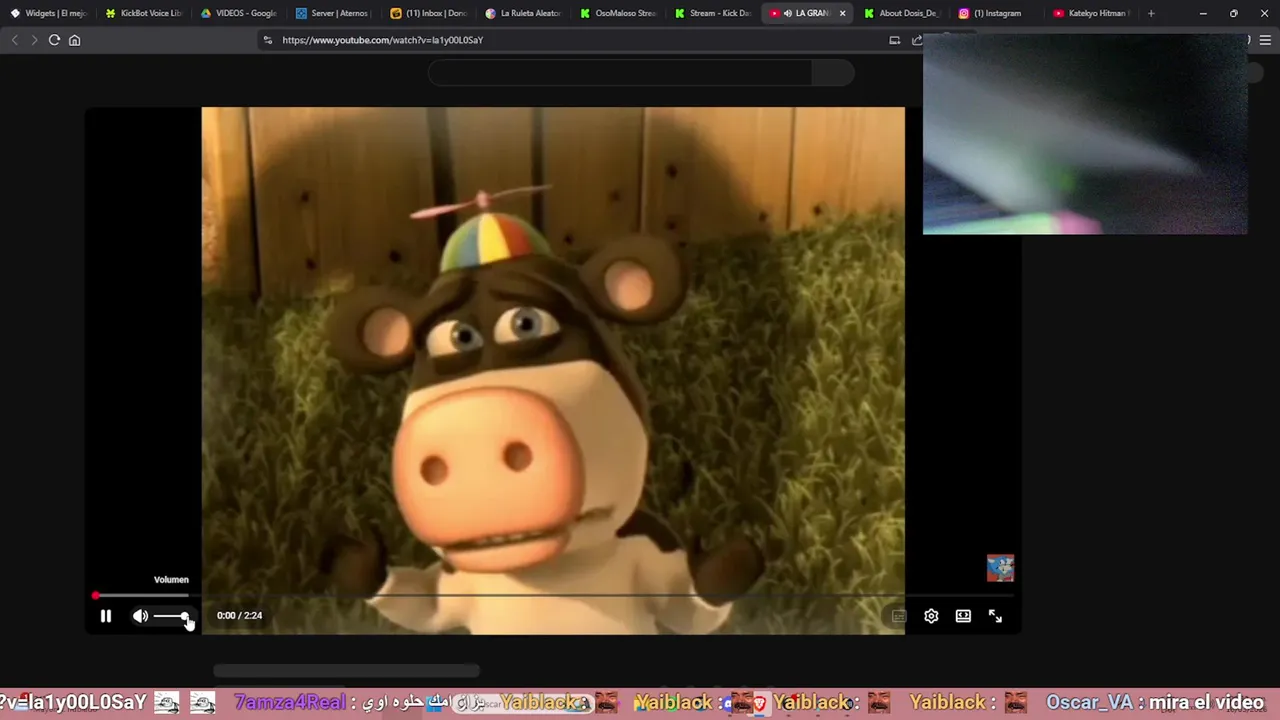
Task: Switch to the About Dosis_De tab
Action: click(x=903, y=13)
